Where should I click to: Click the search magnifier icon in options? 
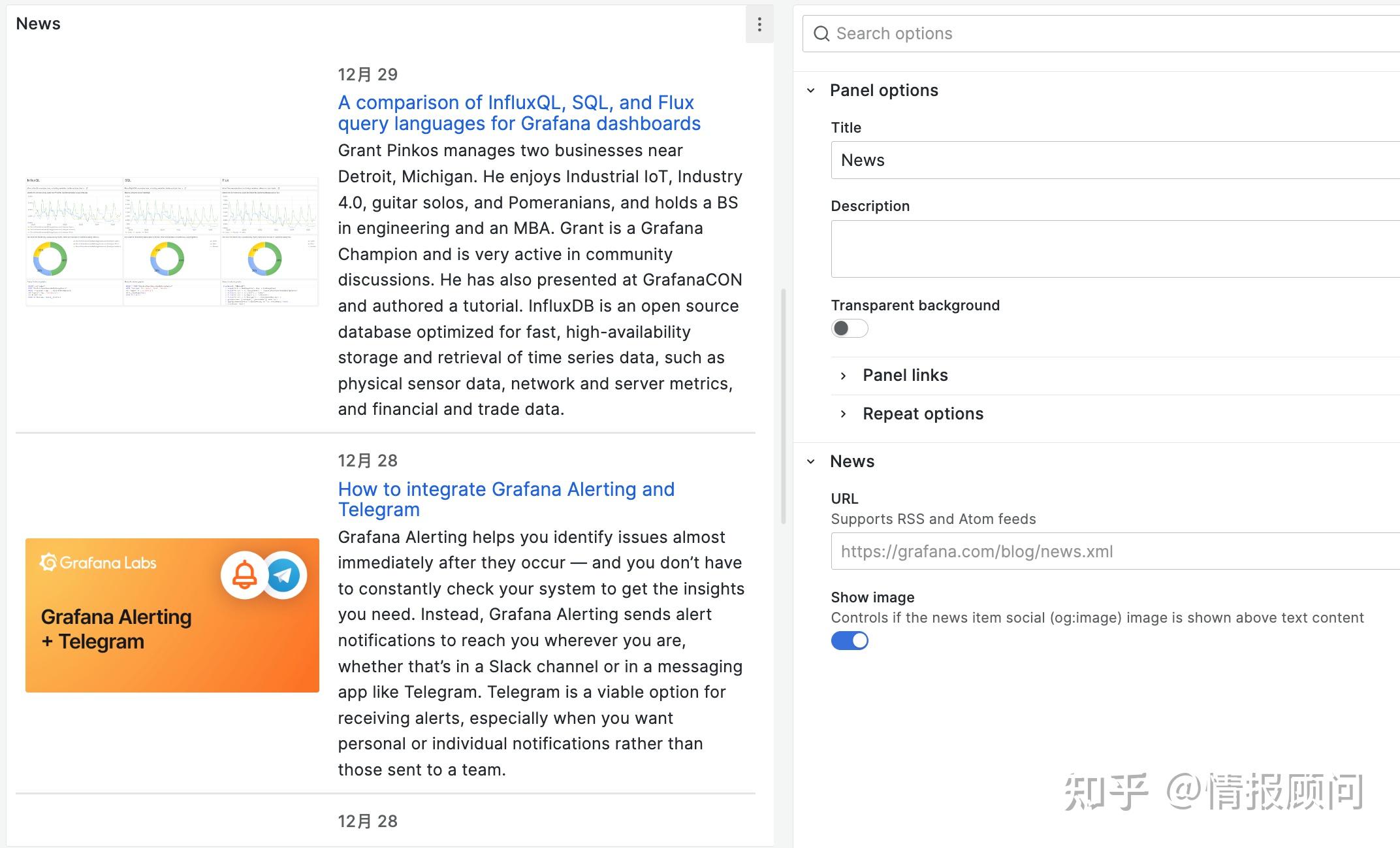pyautogui.click(x=821, y=34)
